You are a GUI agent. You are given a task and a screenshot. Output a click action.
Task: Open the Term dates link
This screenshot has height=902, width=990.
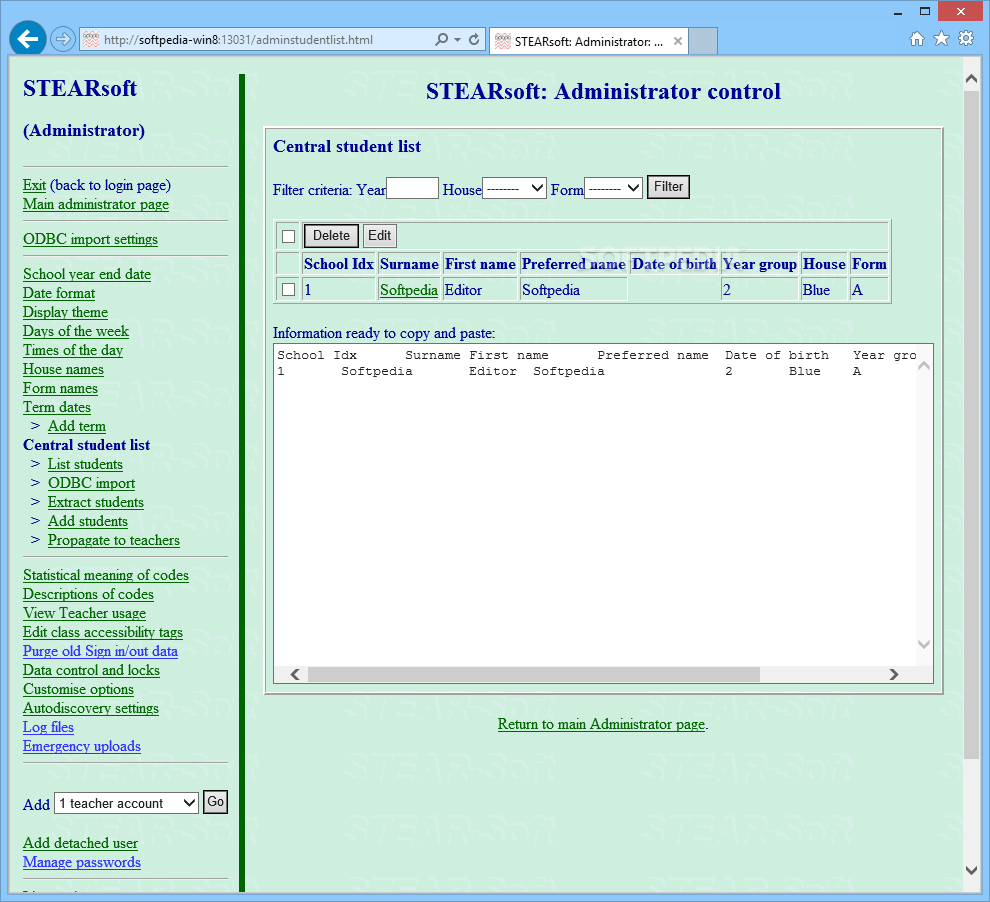pyautogui.click(x=57, y=406)
